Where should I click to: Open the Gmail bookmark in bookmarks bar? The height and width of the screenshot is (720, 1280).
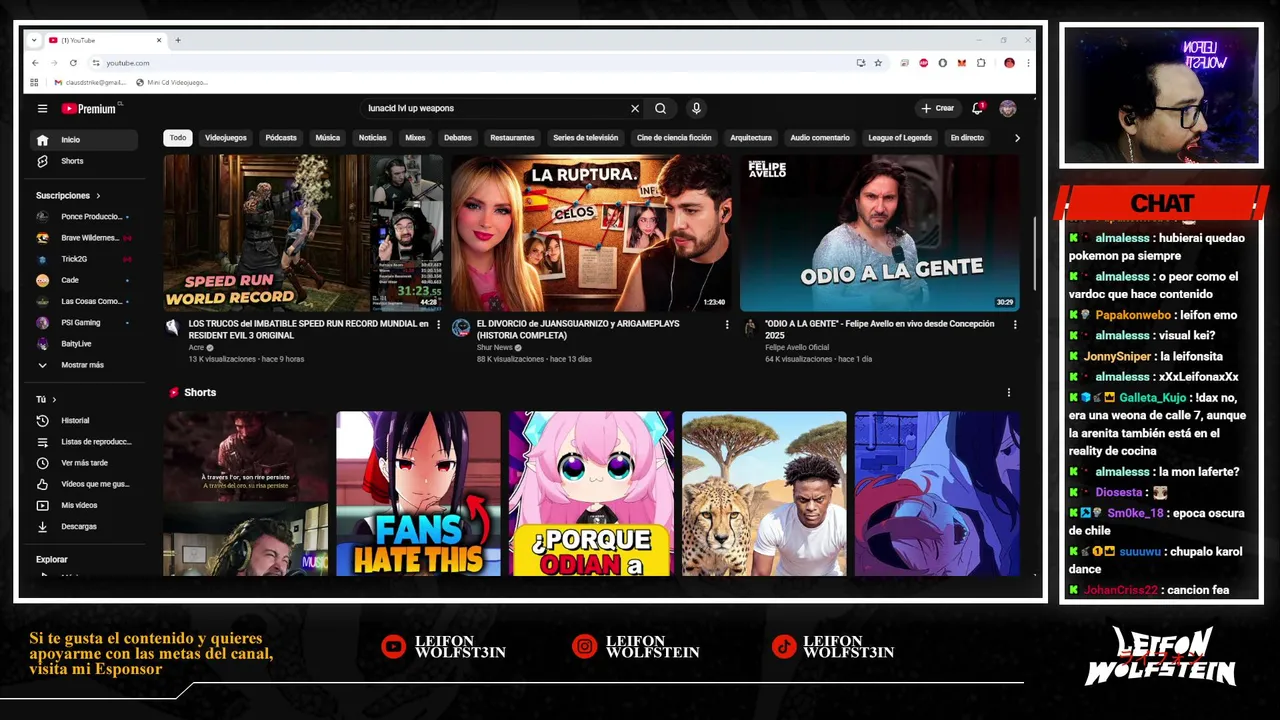pyautogui.click(x=89, y=82)
